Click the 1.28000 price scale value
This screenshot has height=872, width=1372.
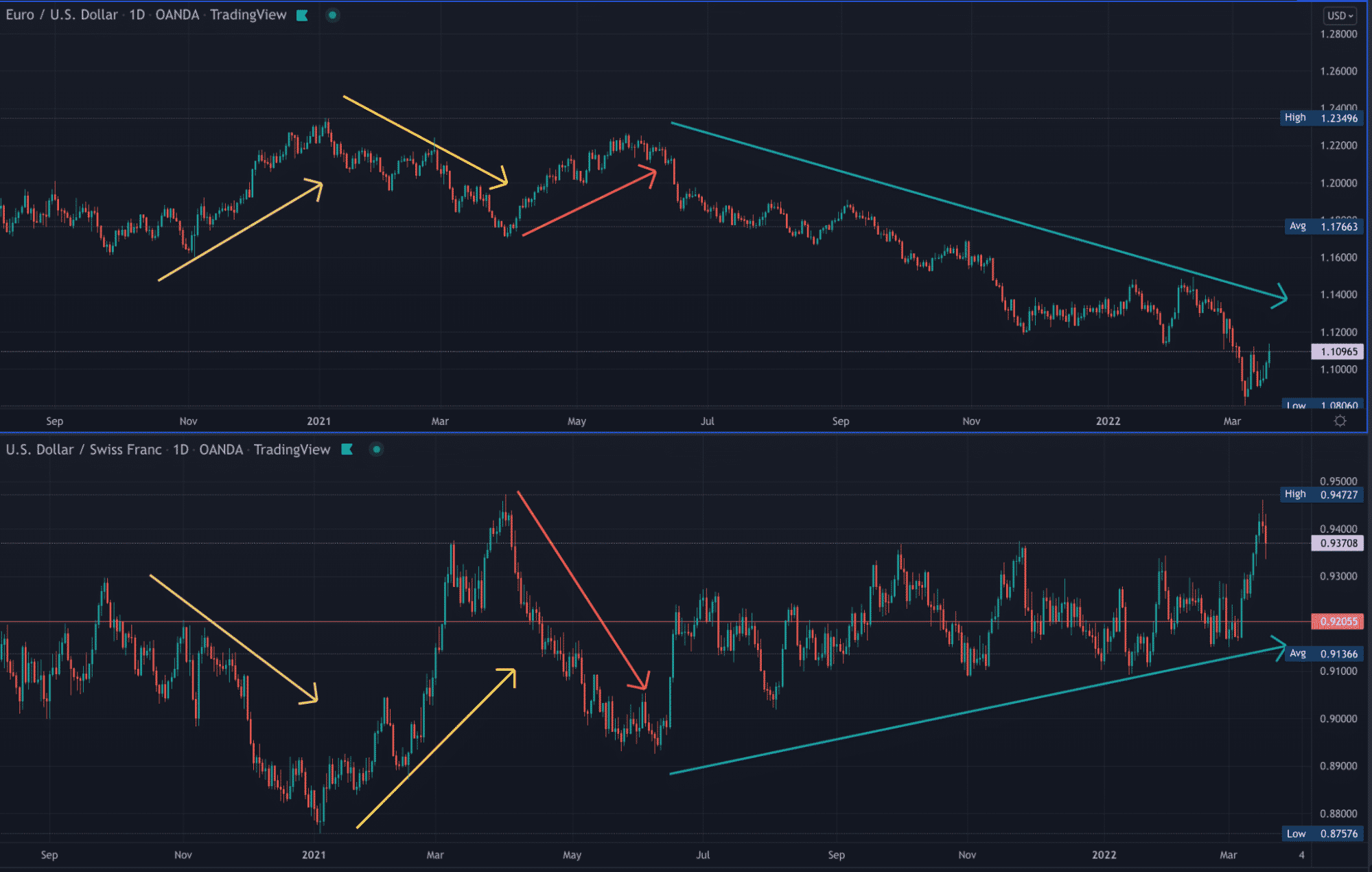click(x=1338, y=34)
